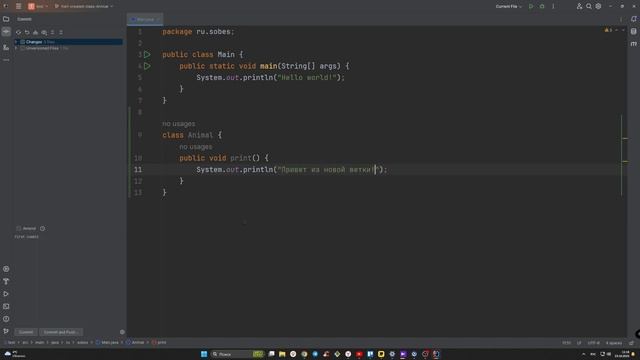Click the LF line separator status item

click(x=579, y=343)
